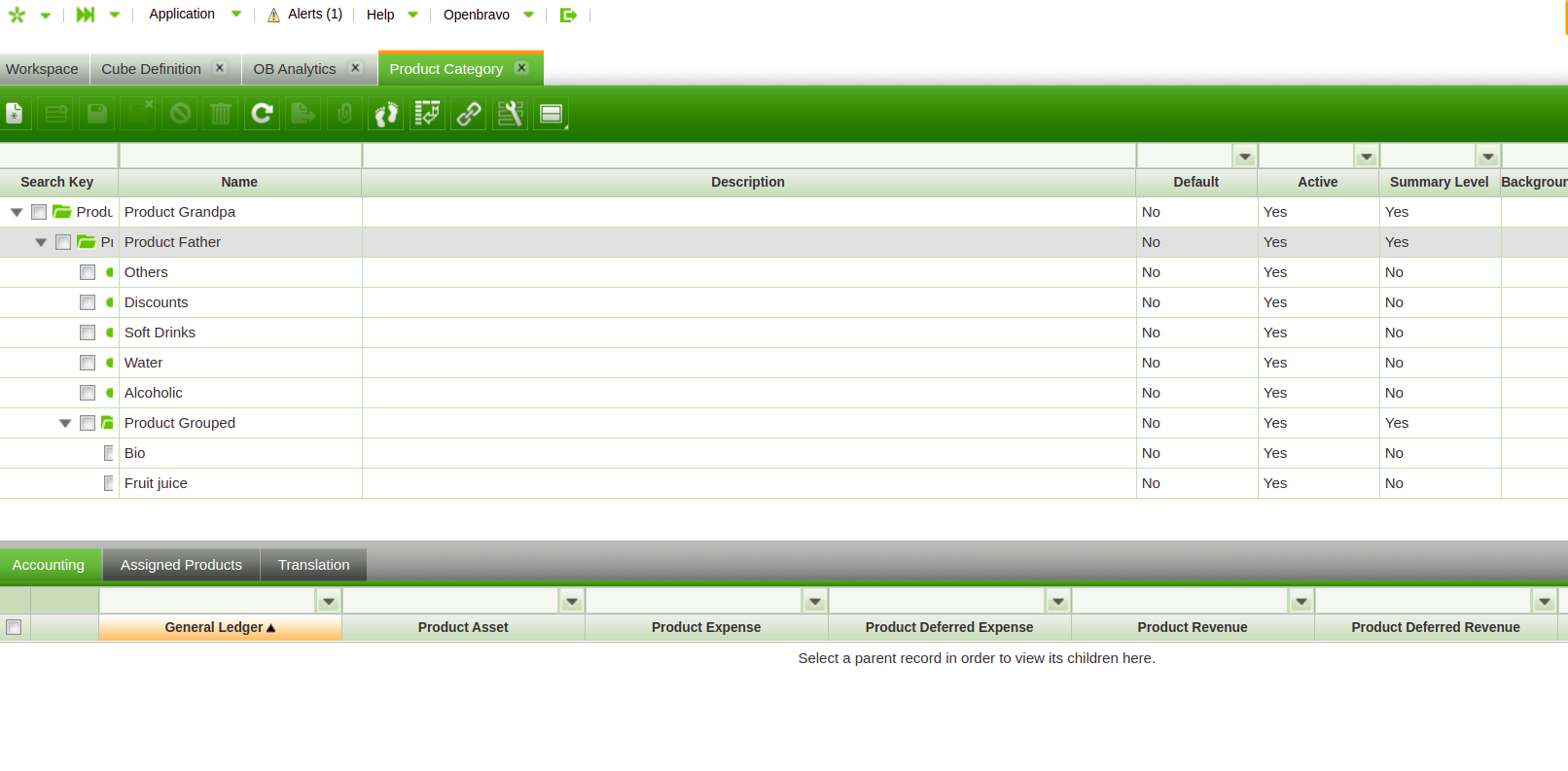This screenshot has width=1568, height=771.
Task: Open the Audit Trail footprints icon
Action: tap(386, 114)
